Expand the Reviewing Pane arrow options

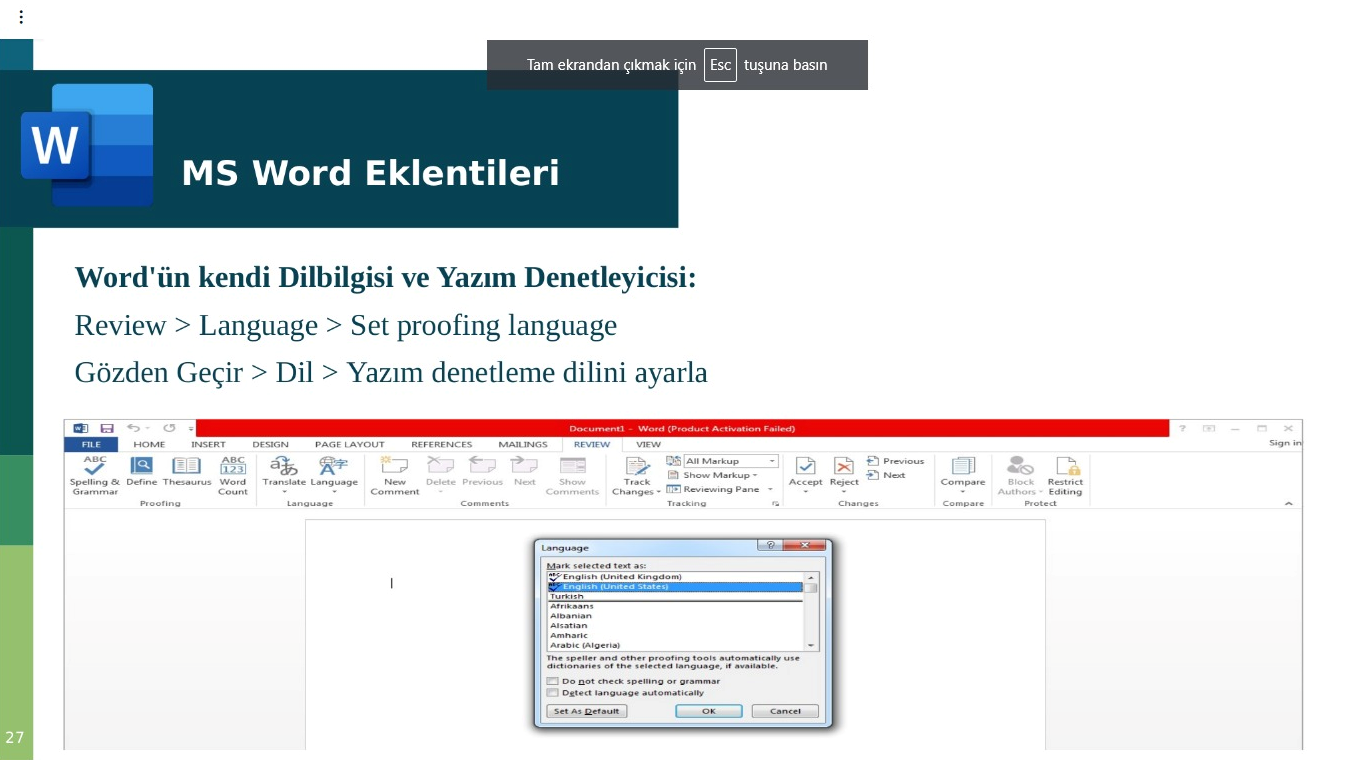coord(770,489)
